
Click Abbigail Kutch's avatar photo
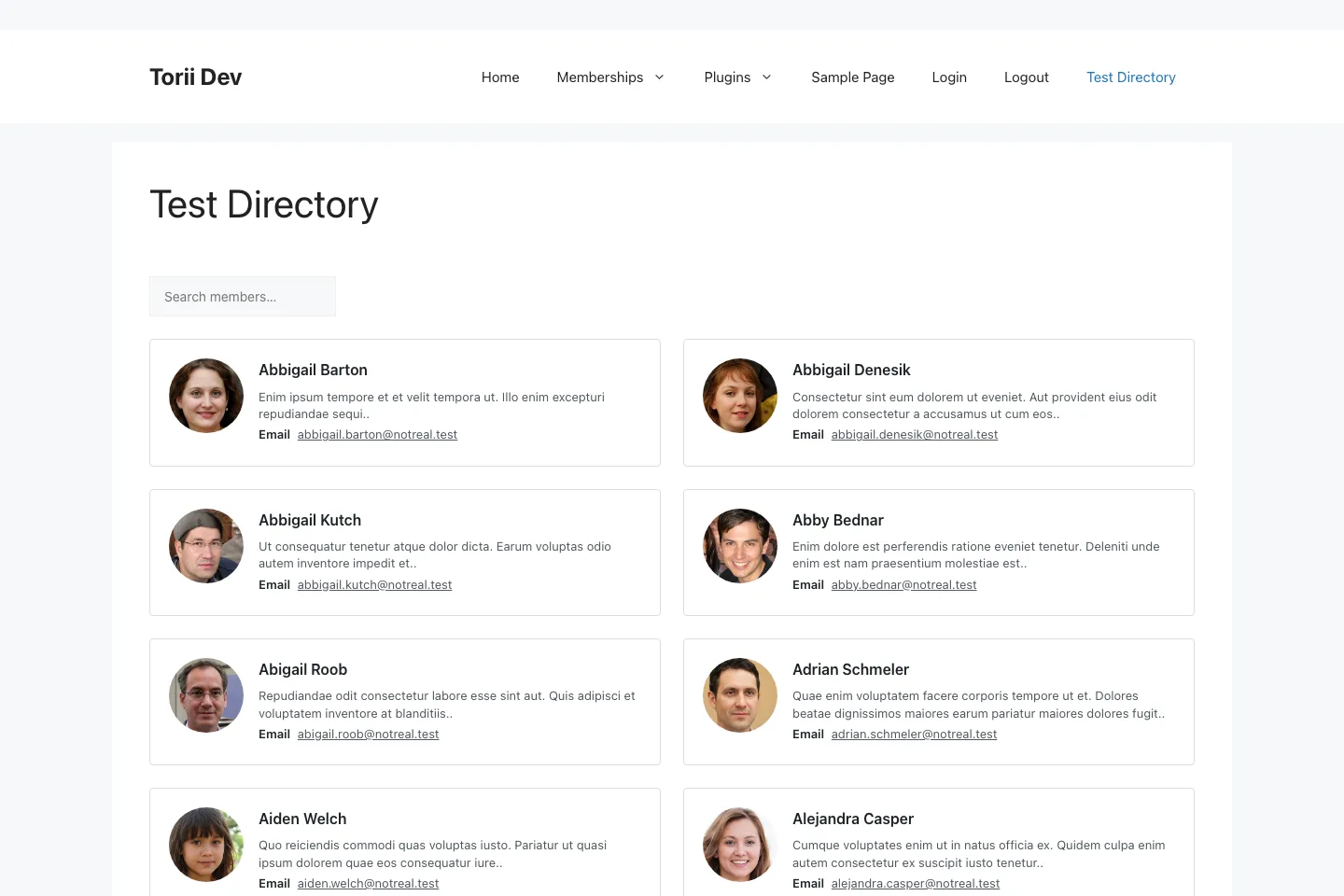pos(206,546)
